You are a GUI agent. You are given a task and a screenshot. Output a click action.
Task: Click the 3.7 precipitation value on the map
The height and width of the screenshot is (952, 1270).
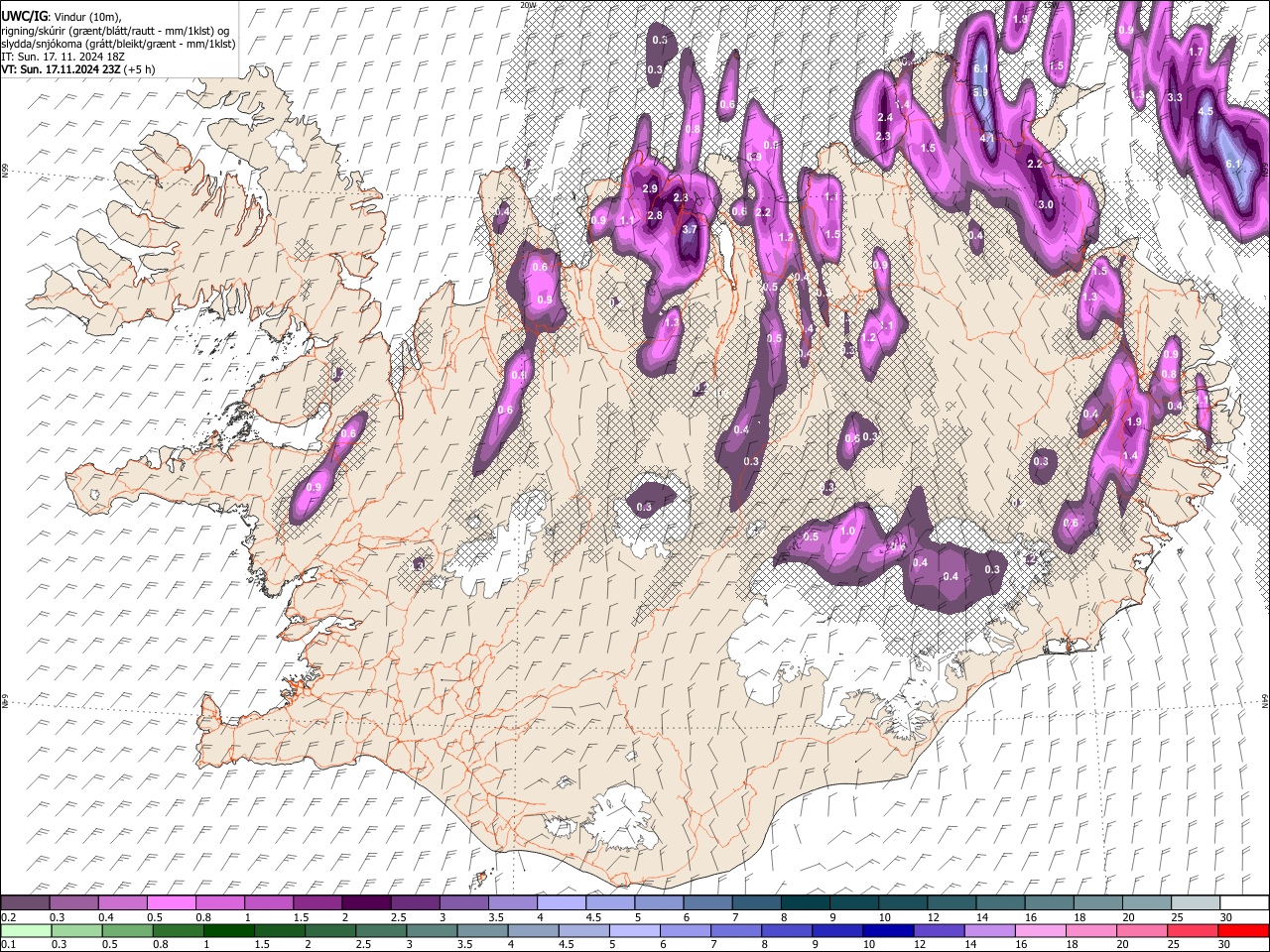pyautogui.click(x=691, y=229)
